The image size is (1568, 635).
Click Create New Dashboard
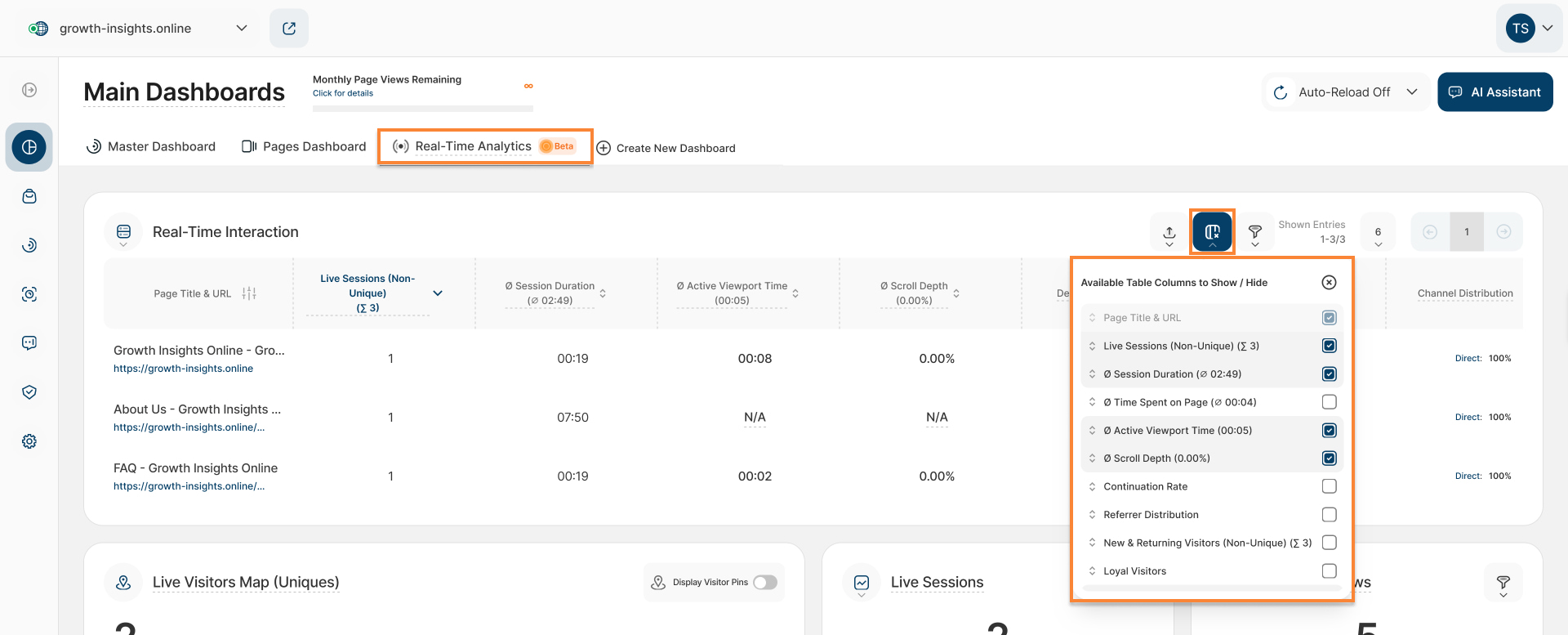point(666,148)
